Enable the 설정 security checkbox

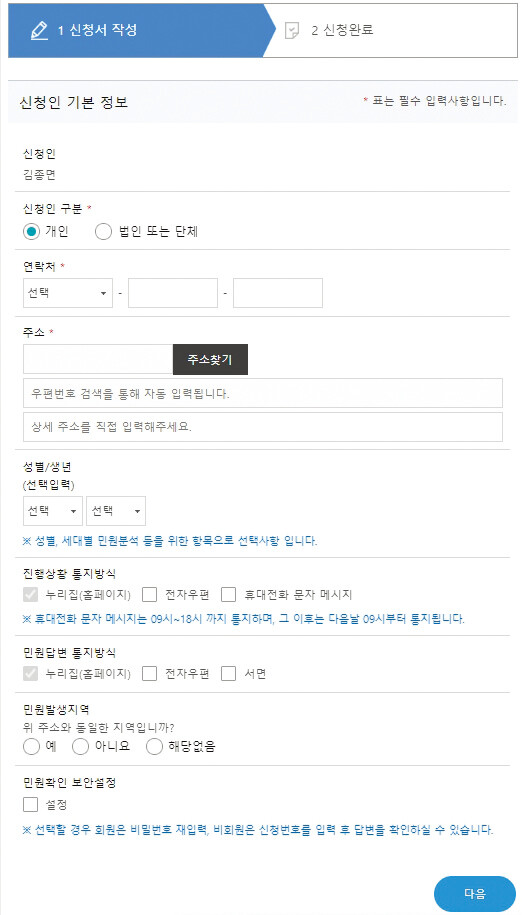30,805
